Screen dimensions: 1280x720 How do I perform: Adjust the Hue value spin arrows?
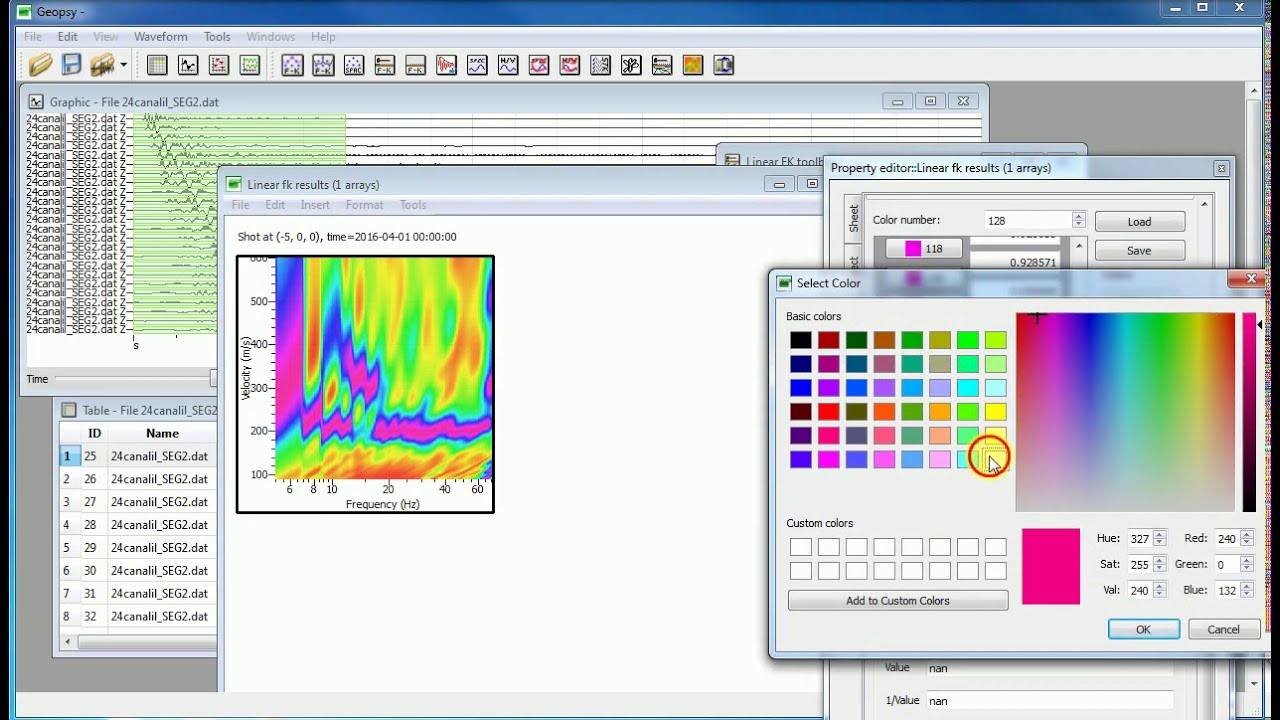[1160, 538]
